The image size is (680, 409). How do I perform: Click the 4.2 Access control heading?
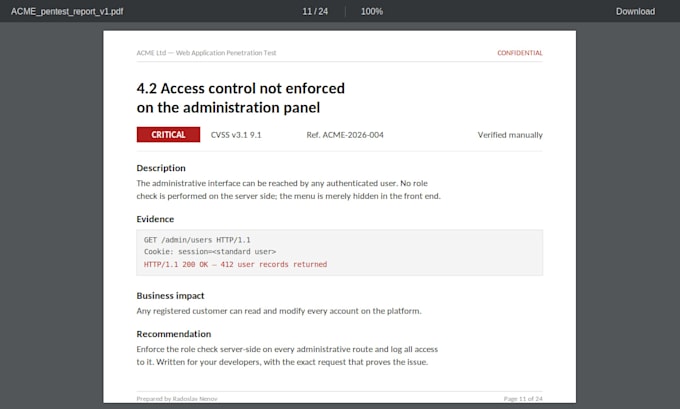[x=241, y=98]
